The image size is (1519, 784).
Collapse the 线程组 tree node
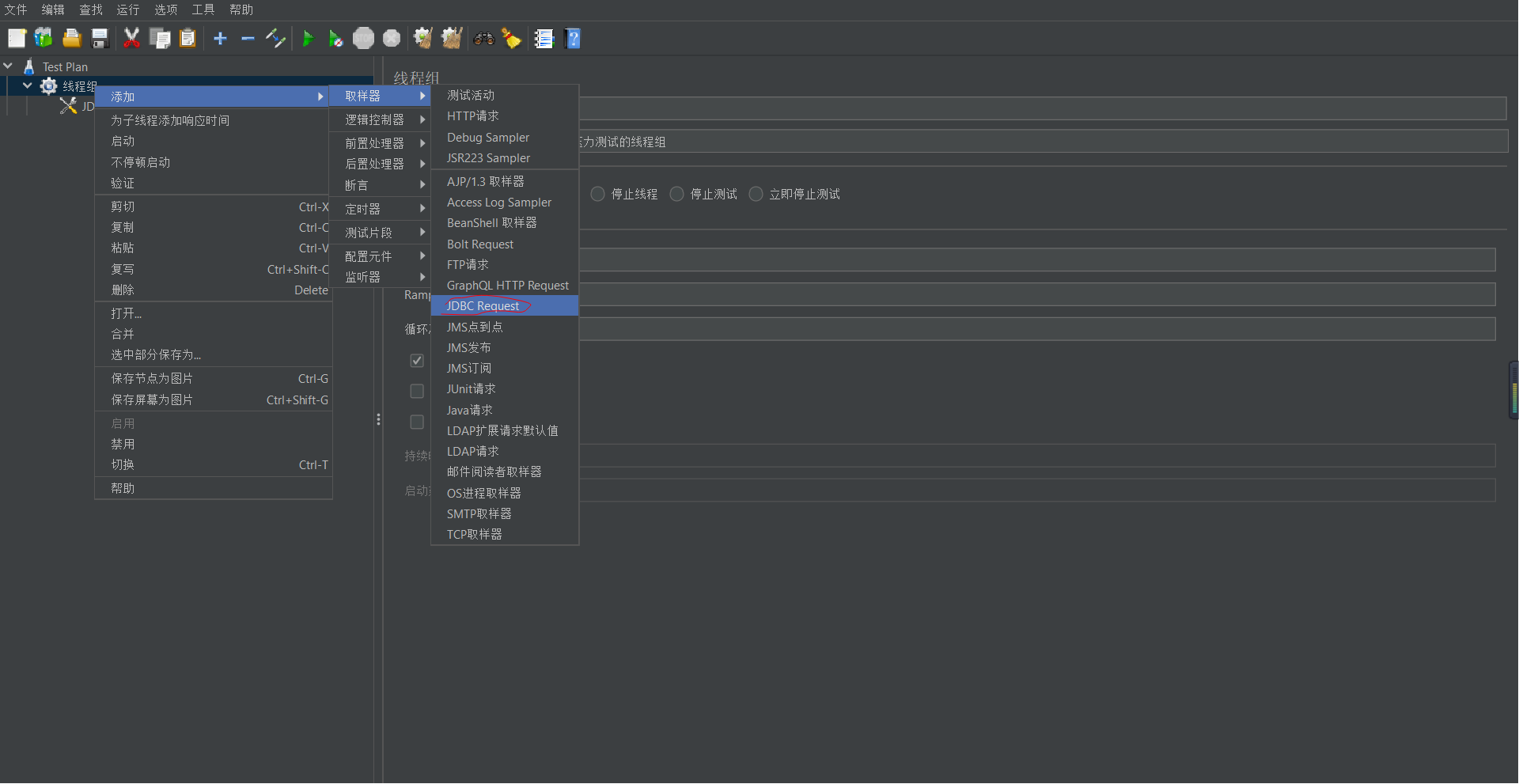pos(28,85)
